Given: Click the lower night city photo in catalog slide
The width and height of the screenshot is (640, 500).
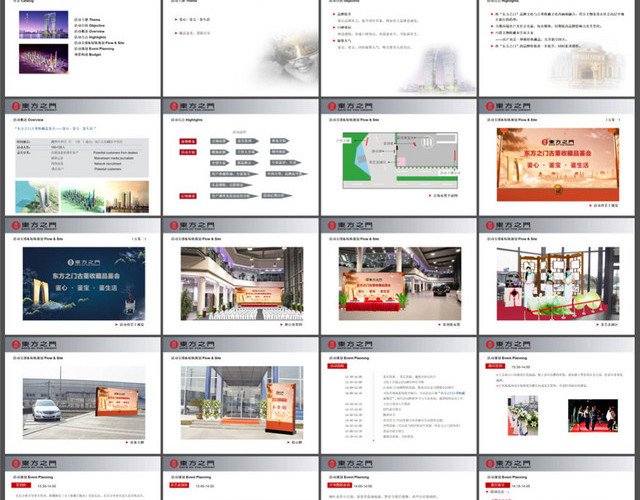Looking at the screenshot, I should click(44, 59).
